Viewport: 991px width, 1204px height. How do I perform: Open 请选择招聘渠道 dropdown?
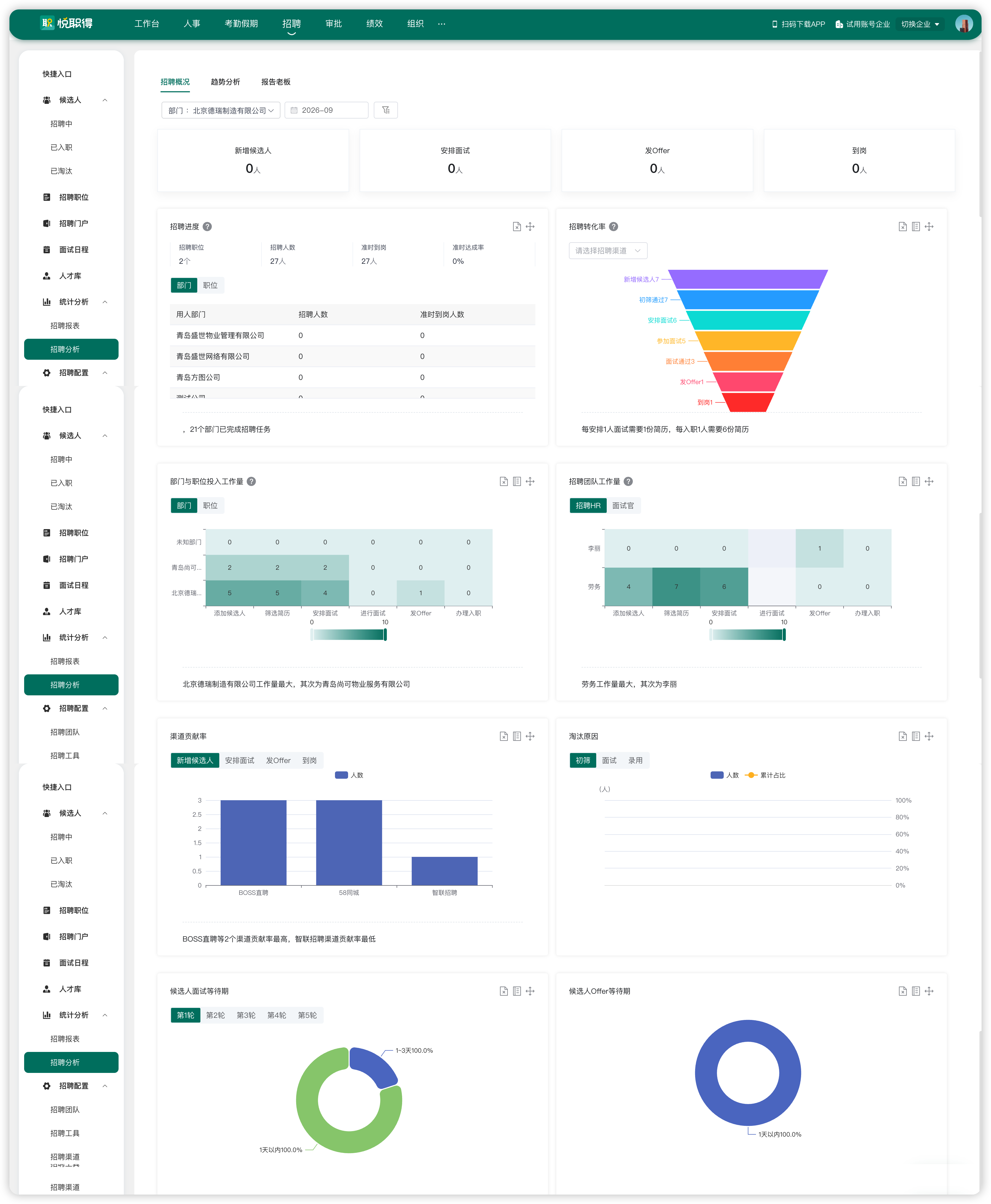click(608, 250)
